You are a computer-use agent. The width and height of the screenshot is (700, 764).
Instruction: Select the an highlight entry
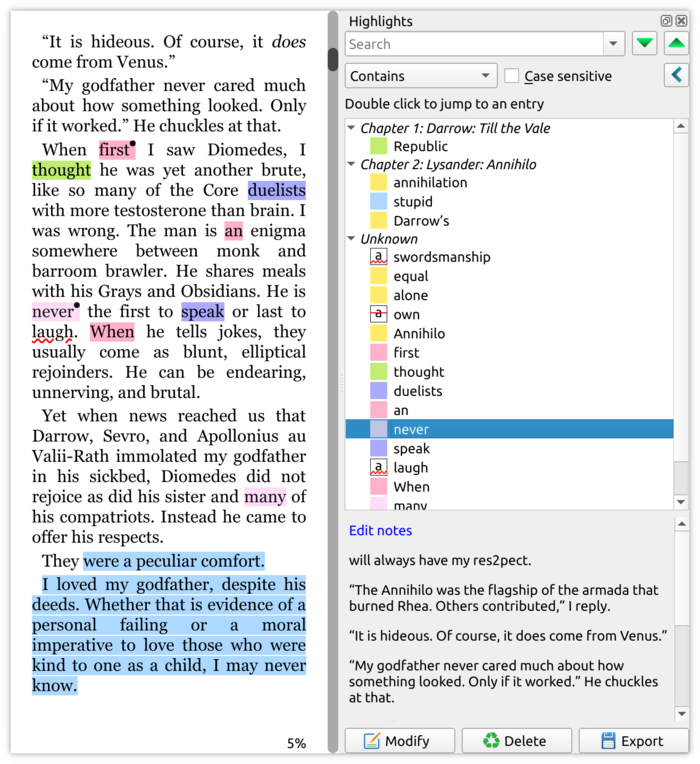pyautogui.click(x=401, y=410)
